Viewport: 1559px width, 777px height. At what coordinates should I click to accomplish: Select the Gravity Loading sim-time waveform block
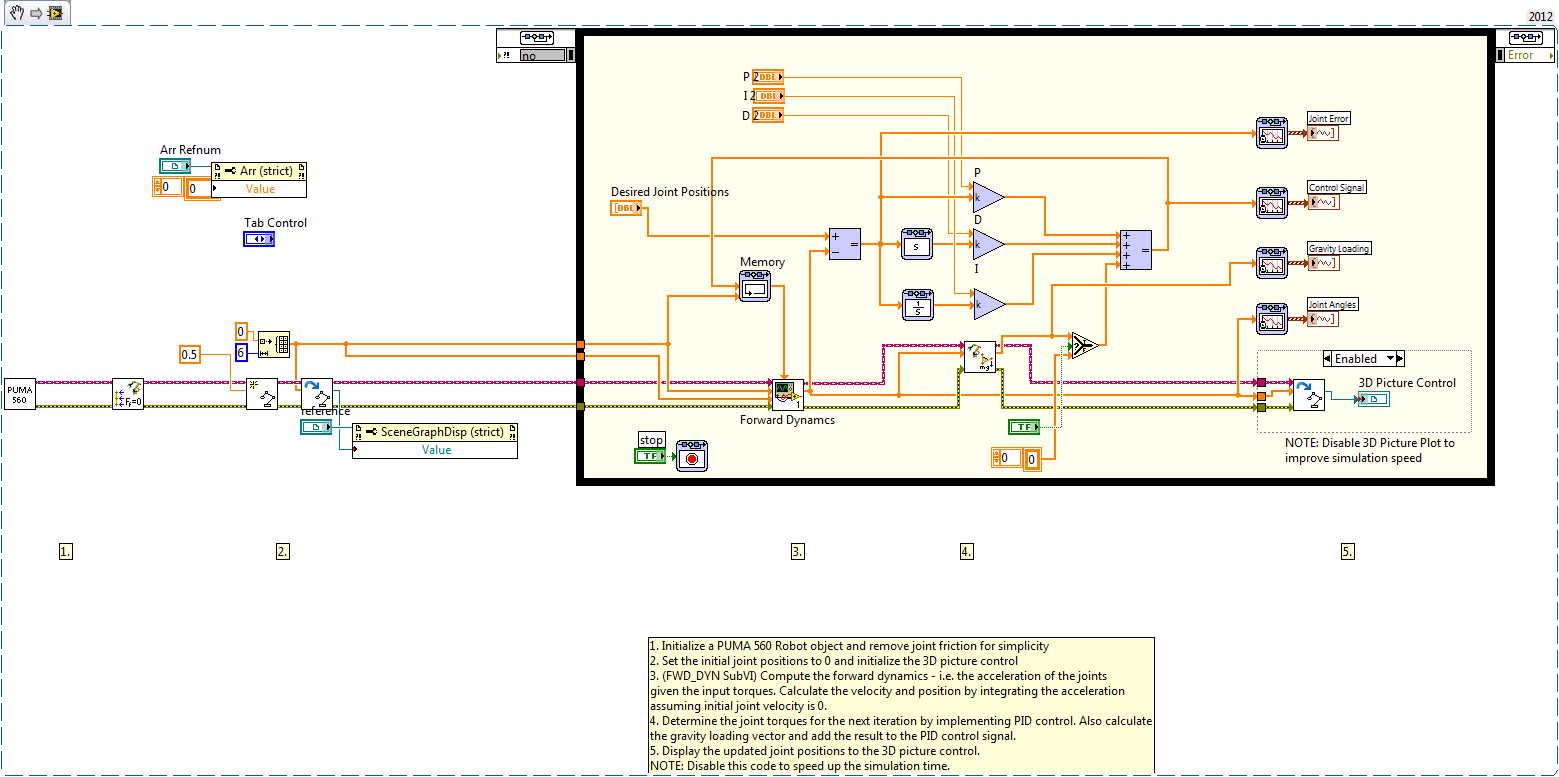point(1272,264)
